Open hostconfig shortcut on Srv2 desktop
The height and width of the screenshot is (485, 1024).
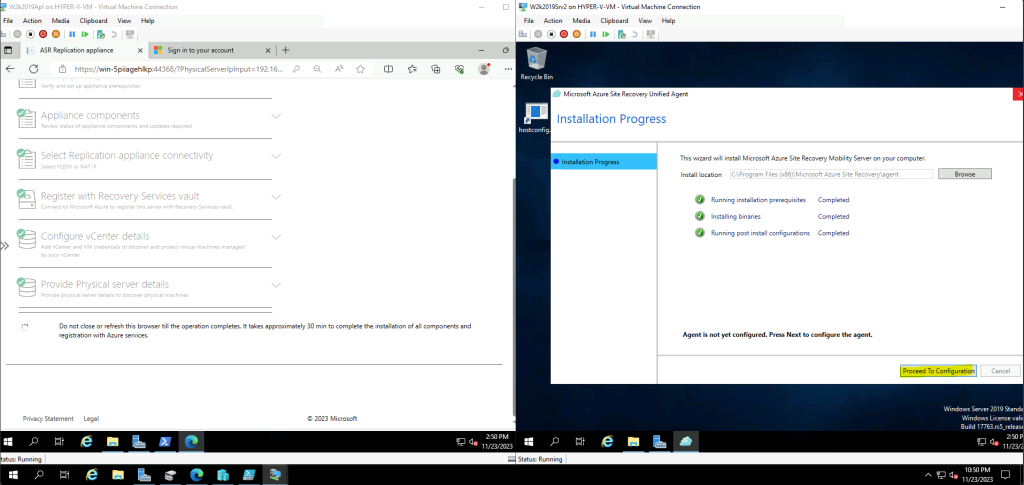point(536,118)
